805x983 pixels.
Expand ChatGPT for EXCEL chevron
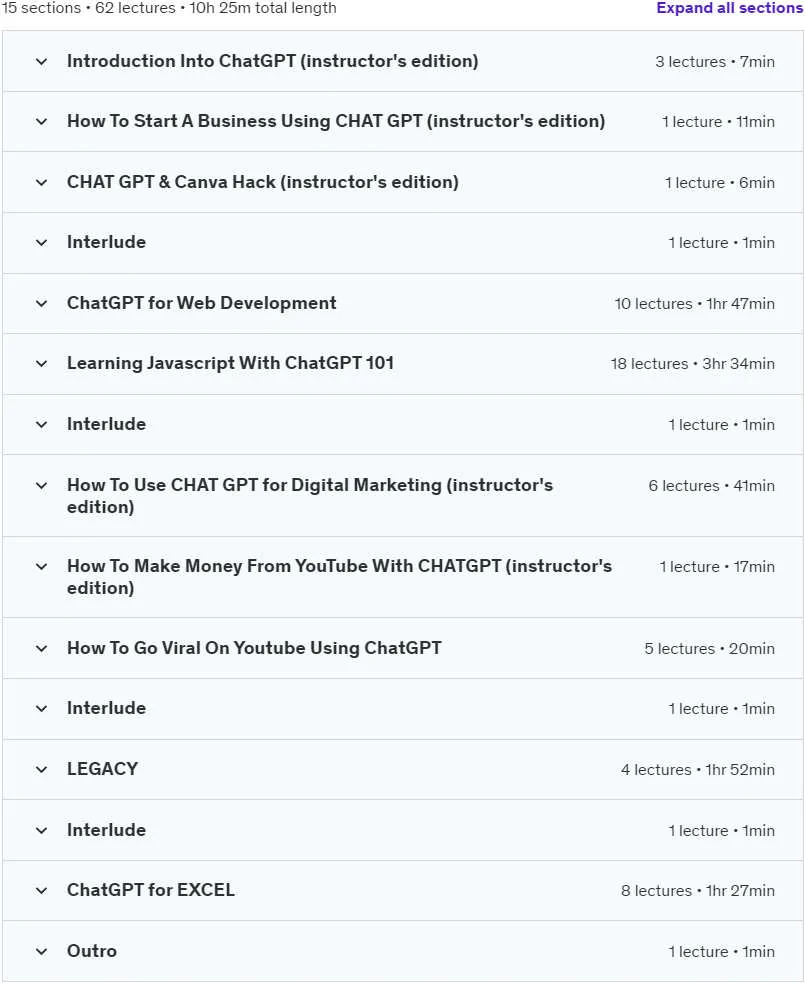[41, 890]
